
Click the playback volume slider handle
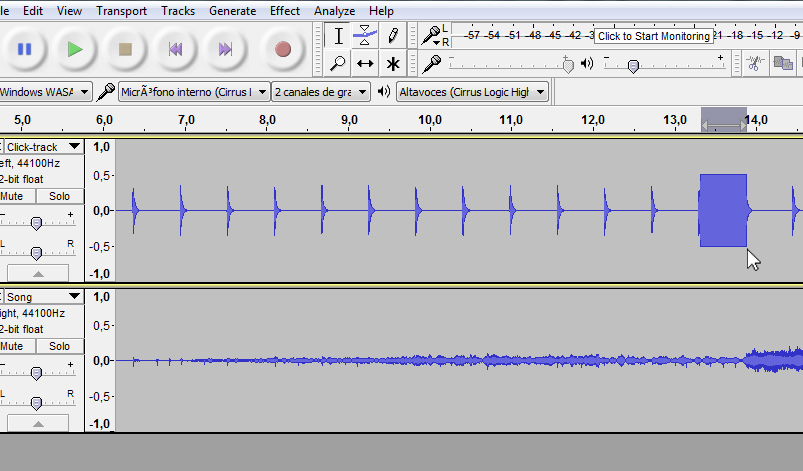tap(633, 66)
